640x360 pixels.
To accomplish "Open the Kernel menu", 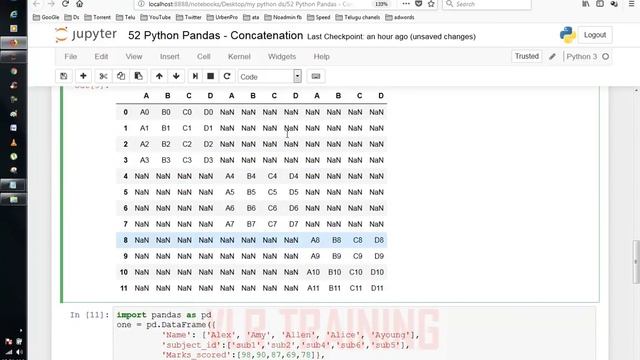I will click(239, 56).
